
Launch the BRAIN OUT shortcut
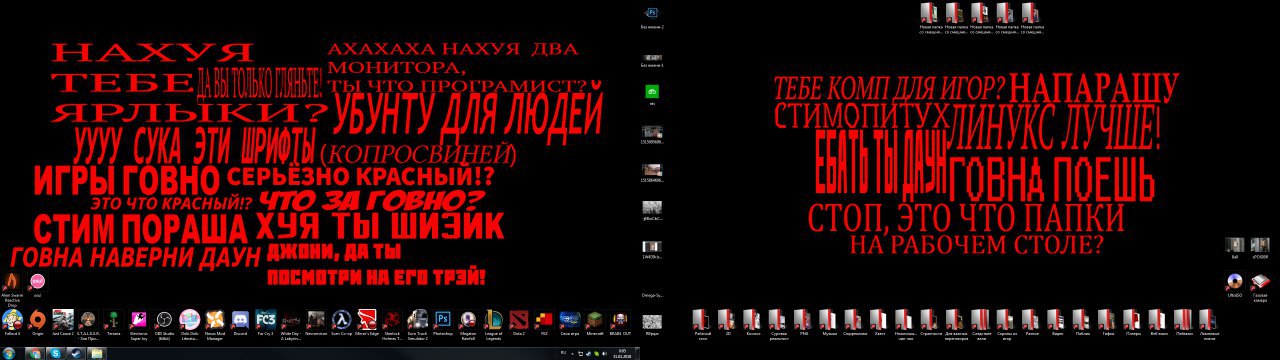tap(620, 322)
